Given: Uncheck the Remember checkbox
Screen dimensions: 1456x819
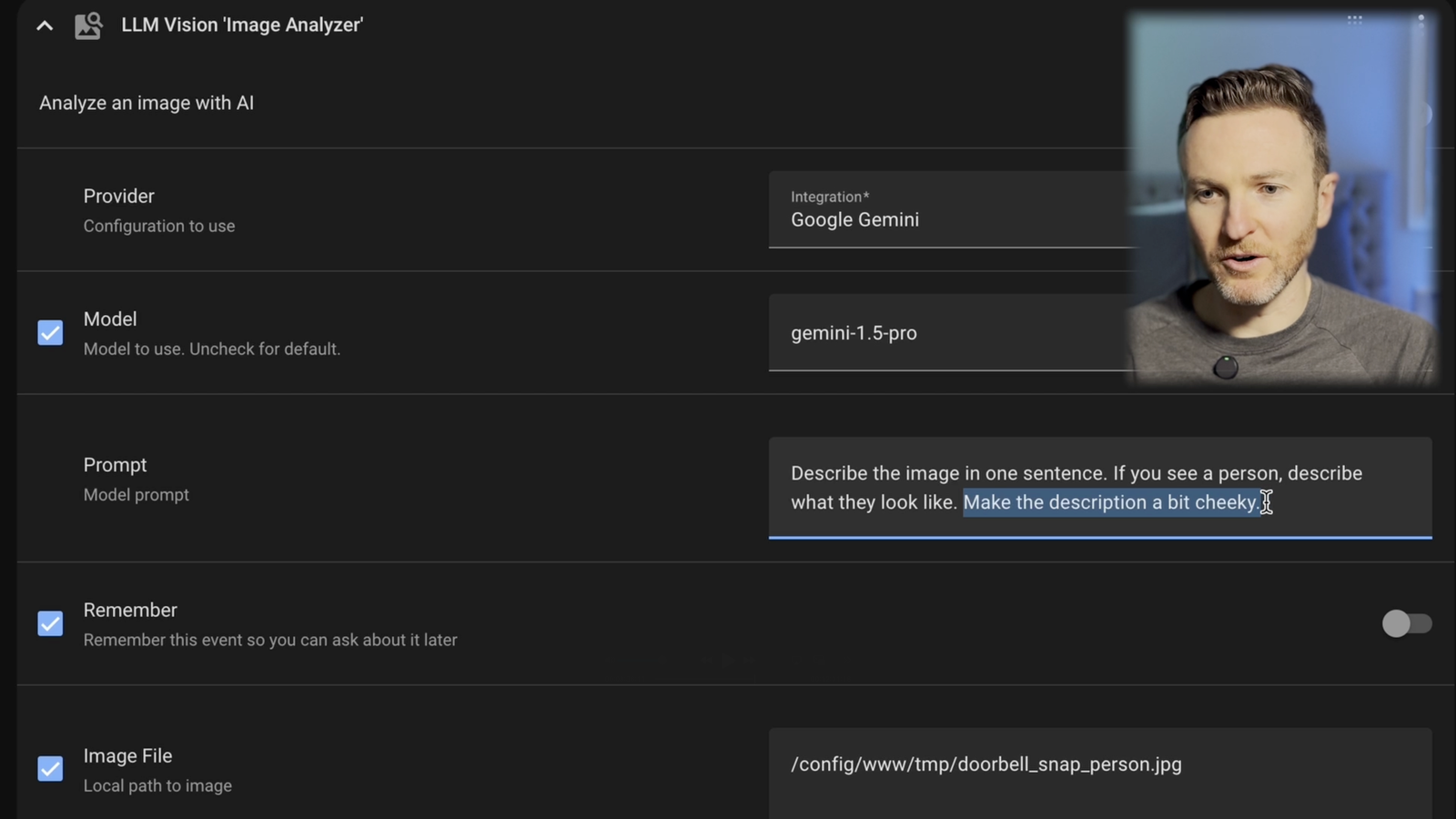Looking at the screenshot, I should (50, 623).
